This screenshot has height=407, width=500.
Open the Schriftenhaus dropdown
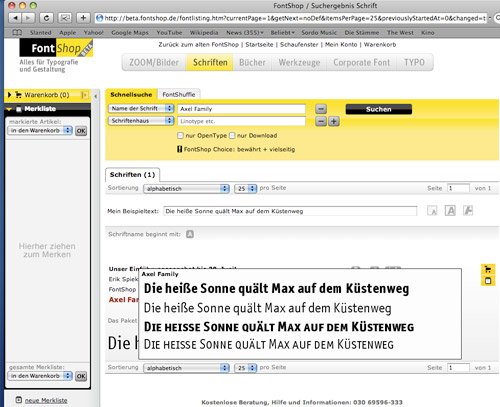point(141,121)
